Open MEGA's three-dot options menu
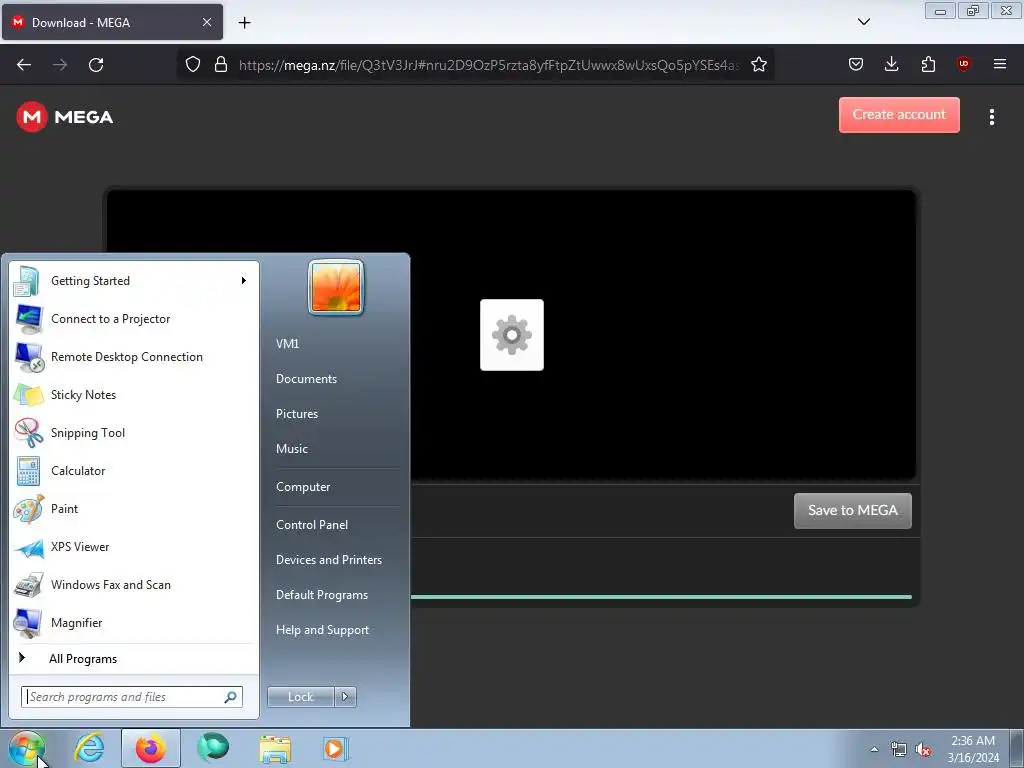 992,117
